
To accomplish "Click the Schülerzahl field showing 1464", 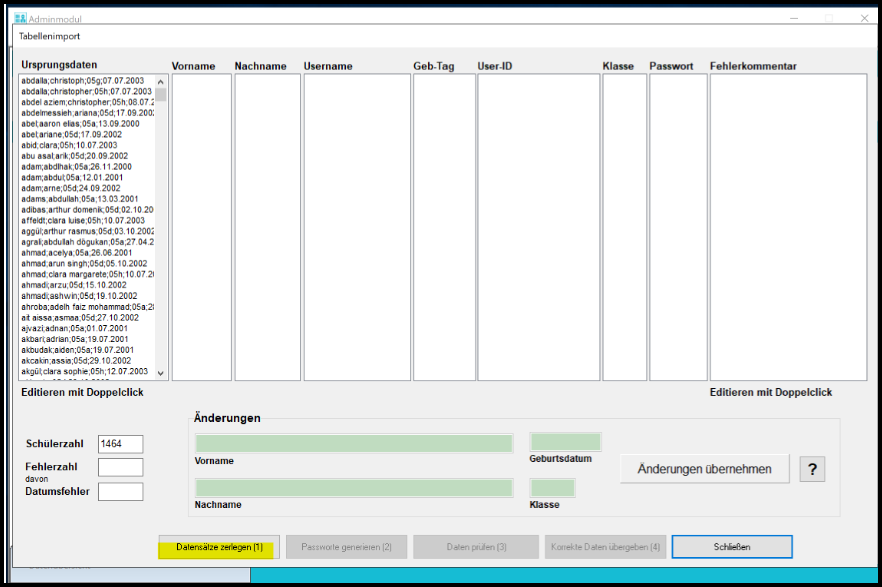I will pos(120,444).
